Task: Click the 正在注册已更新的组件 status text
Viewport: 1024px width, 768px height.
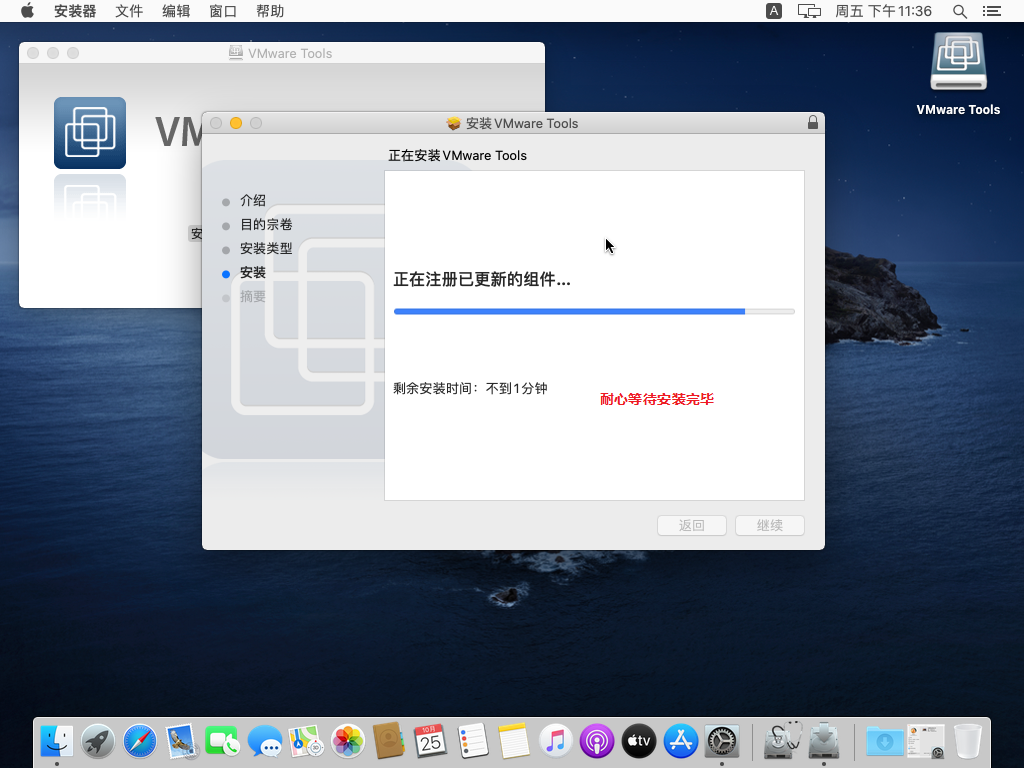Action: pos(482,280)
